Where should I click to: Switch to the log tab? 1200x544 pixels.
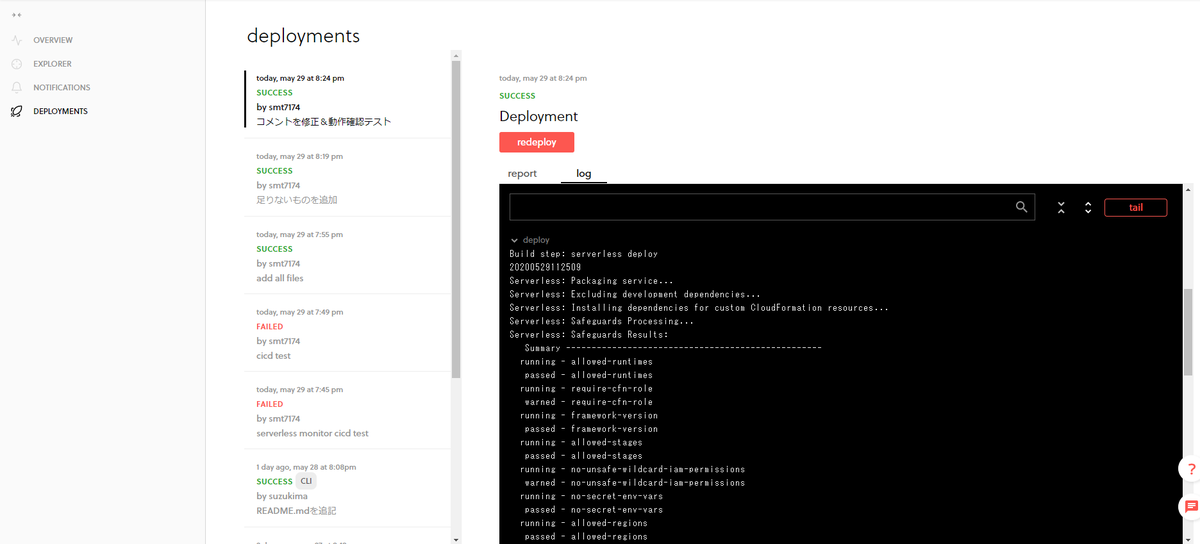coord(584,174)
